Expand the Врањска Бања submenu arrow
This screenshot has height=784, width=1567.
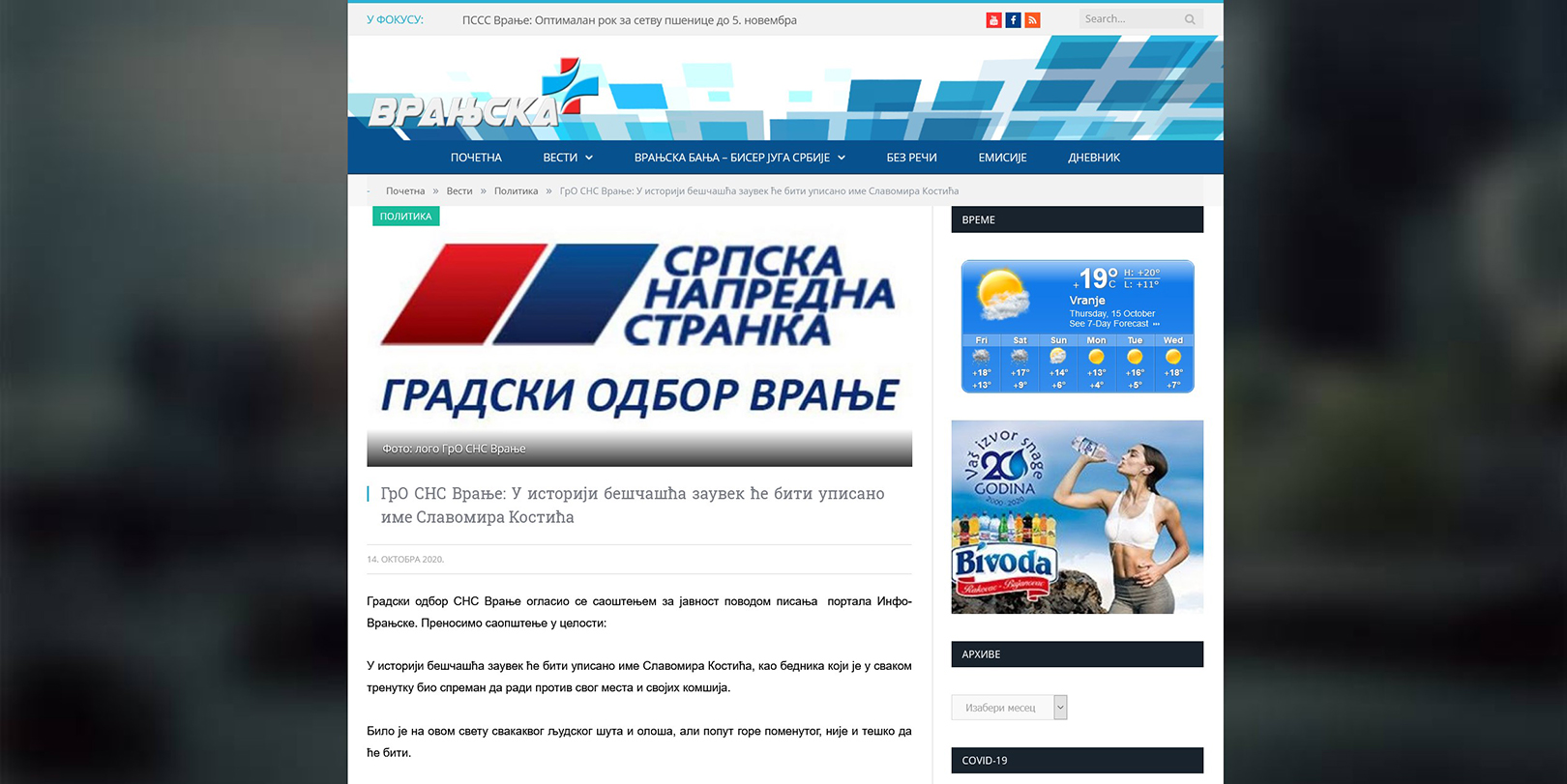pyautogui.click(x=842, y=158)
